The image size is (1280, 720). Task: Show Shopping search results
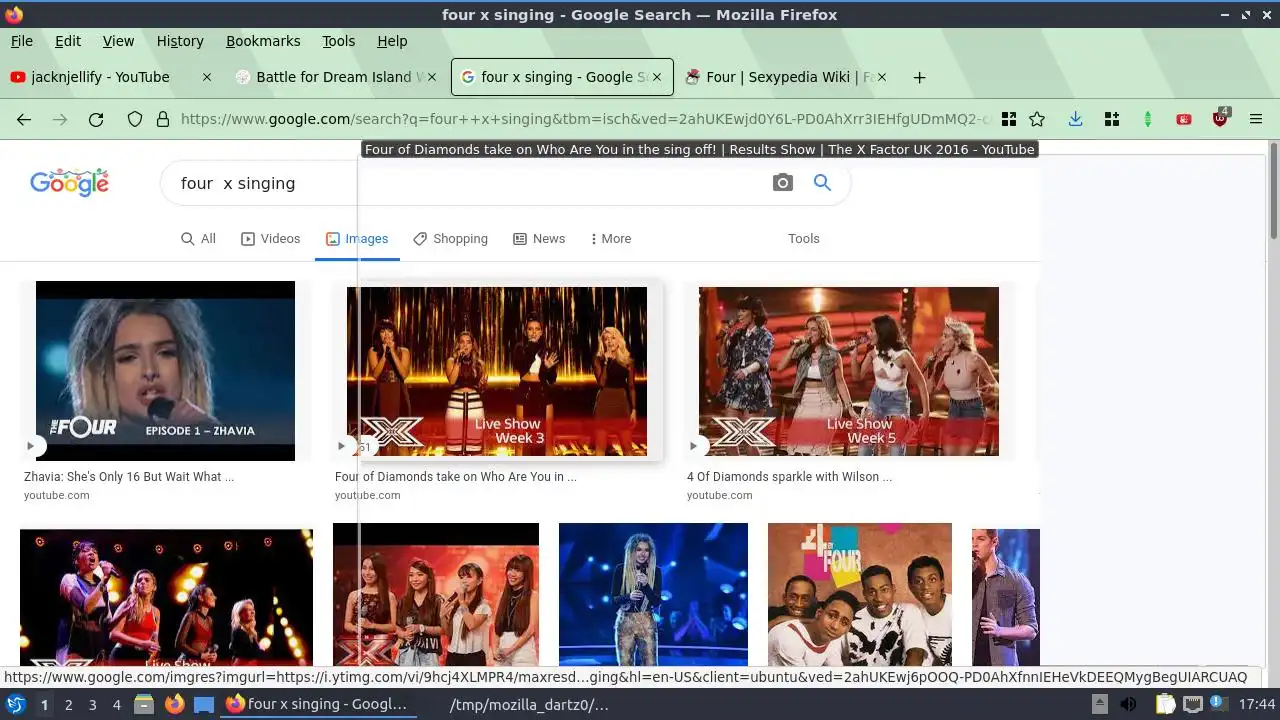[450, 239]
